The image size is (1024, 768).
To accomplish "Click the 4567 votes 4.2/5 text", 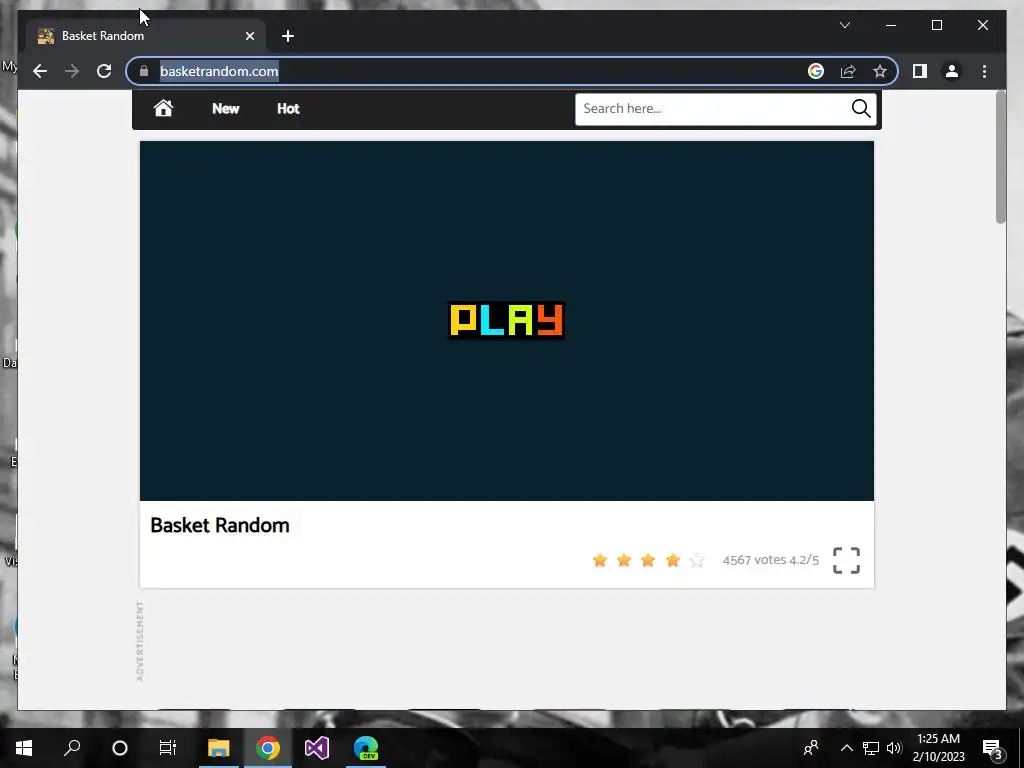I will tap(771, 560).
